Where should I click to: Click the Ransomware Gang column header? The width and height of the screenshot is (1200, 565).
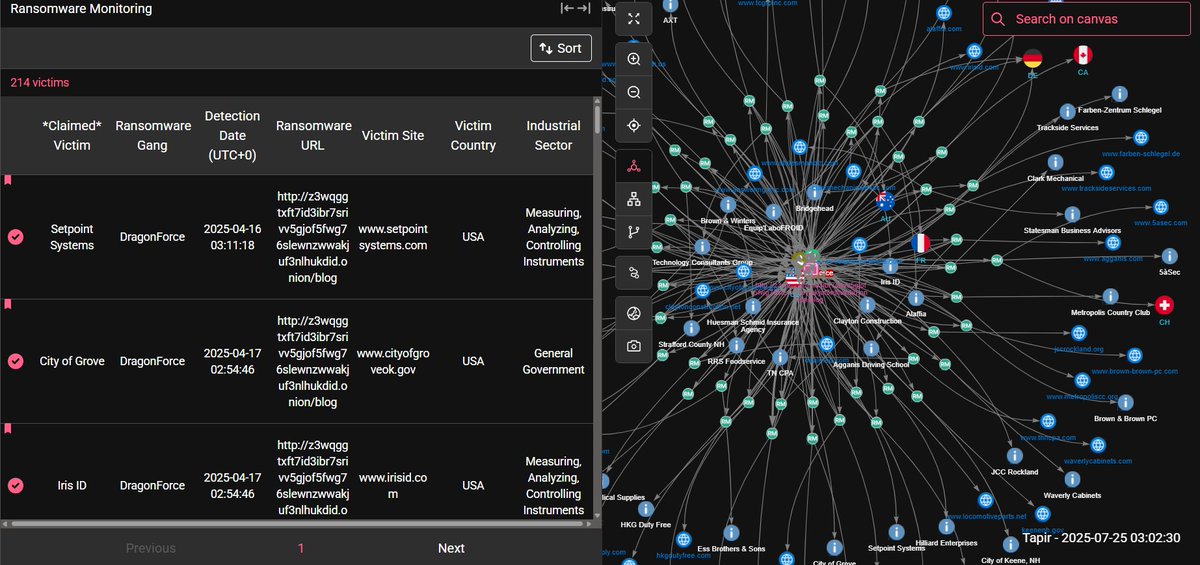point(153,136)
